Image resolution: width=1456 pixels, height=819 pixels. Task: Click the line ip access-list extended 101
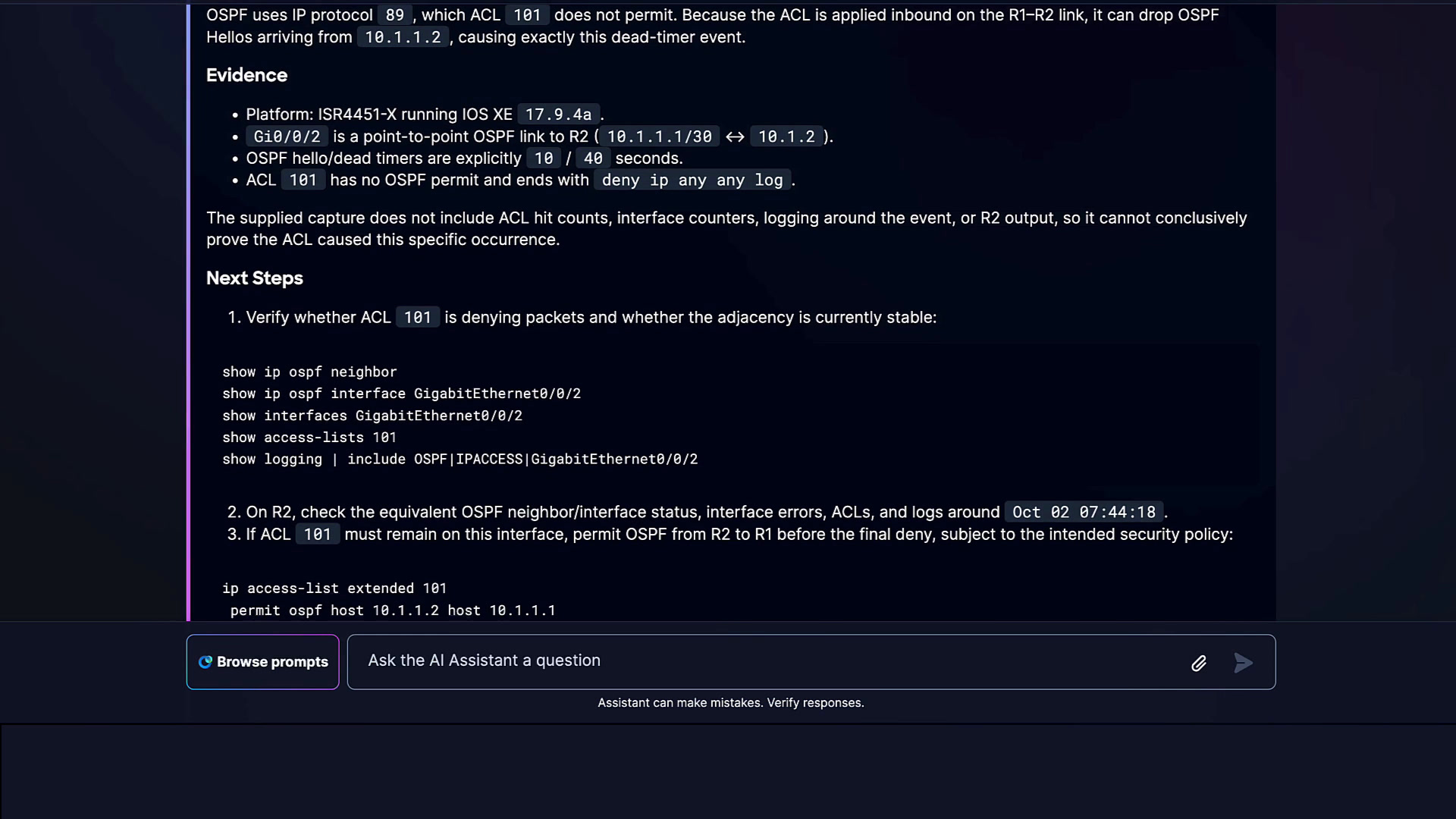334,588
